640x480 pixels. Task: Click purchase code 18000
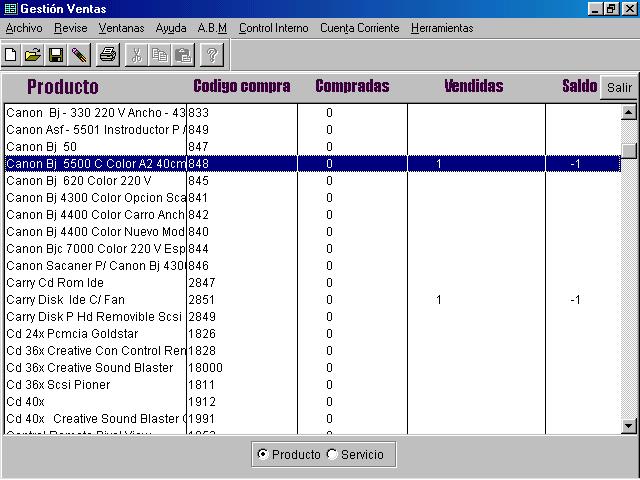[x=205, y=368]
